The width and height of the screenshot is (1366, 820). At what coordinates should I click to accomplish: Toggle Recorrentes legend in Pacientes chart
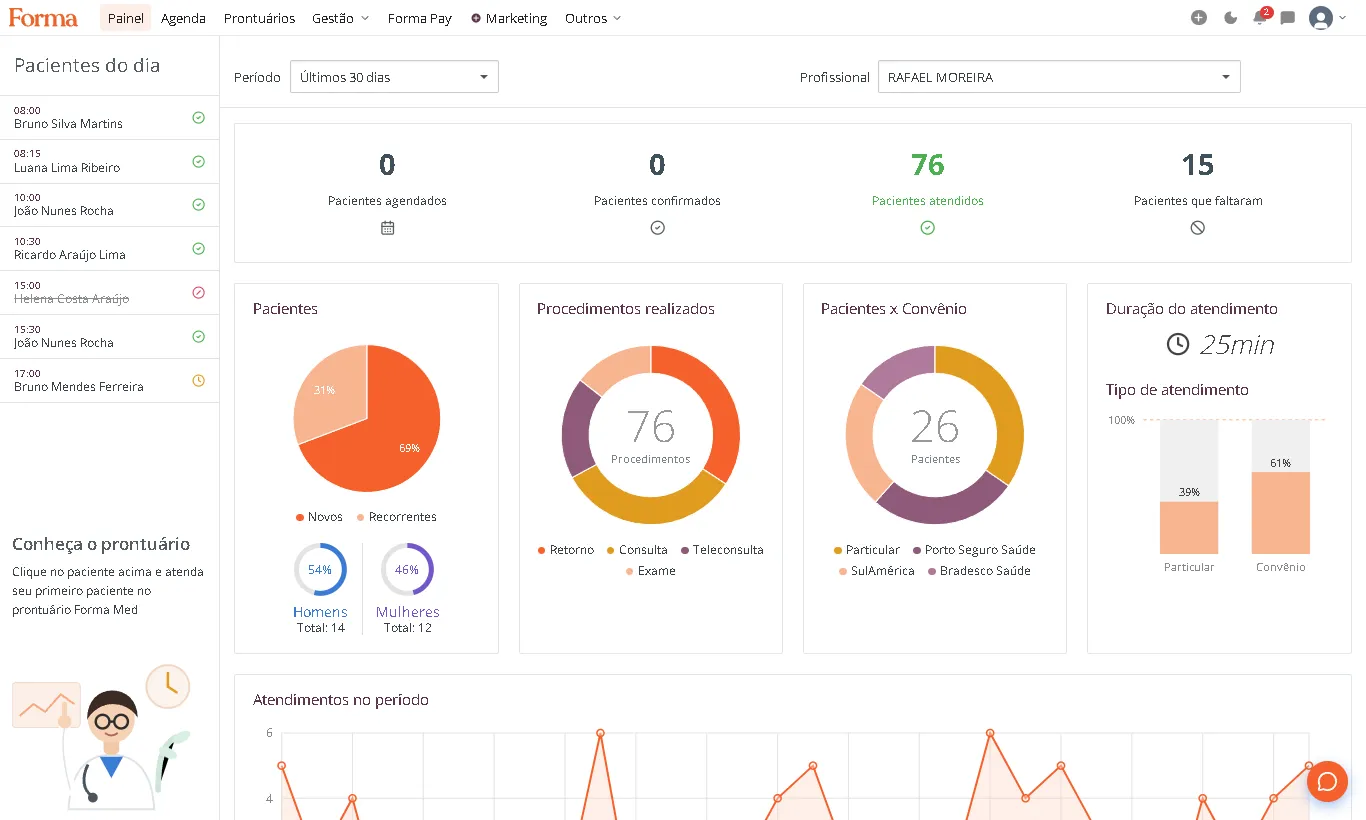point(396,517)
